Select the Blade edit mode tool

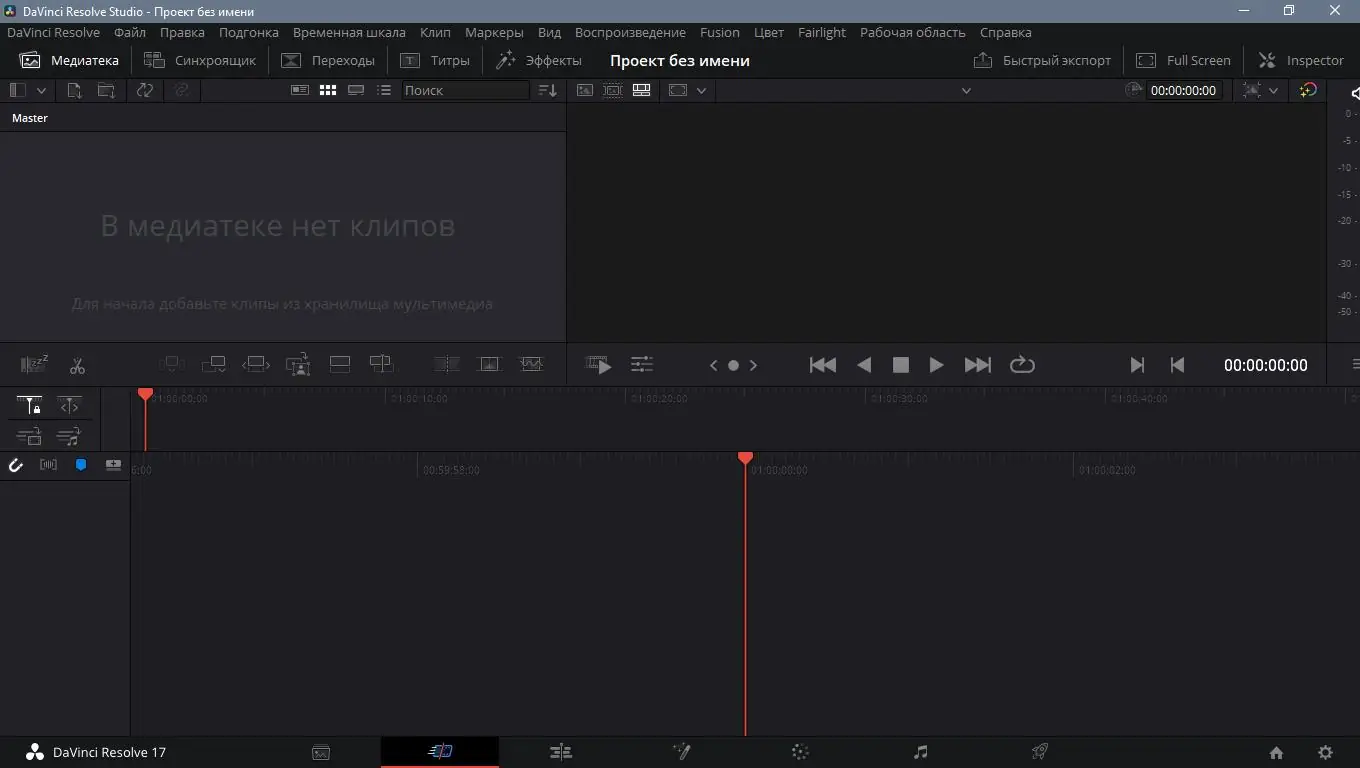(77, 364)
